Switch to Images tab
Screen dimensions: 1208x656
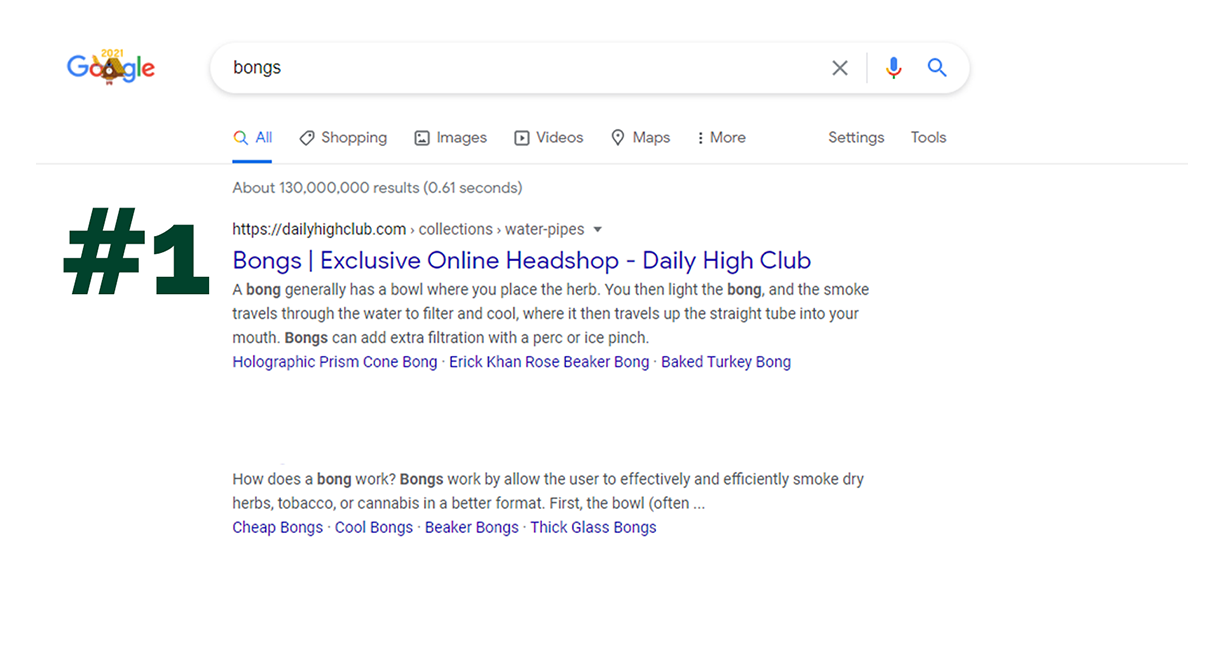click(x=451, y=138)
